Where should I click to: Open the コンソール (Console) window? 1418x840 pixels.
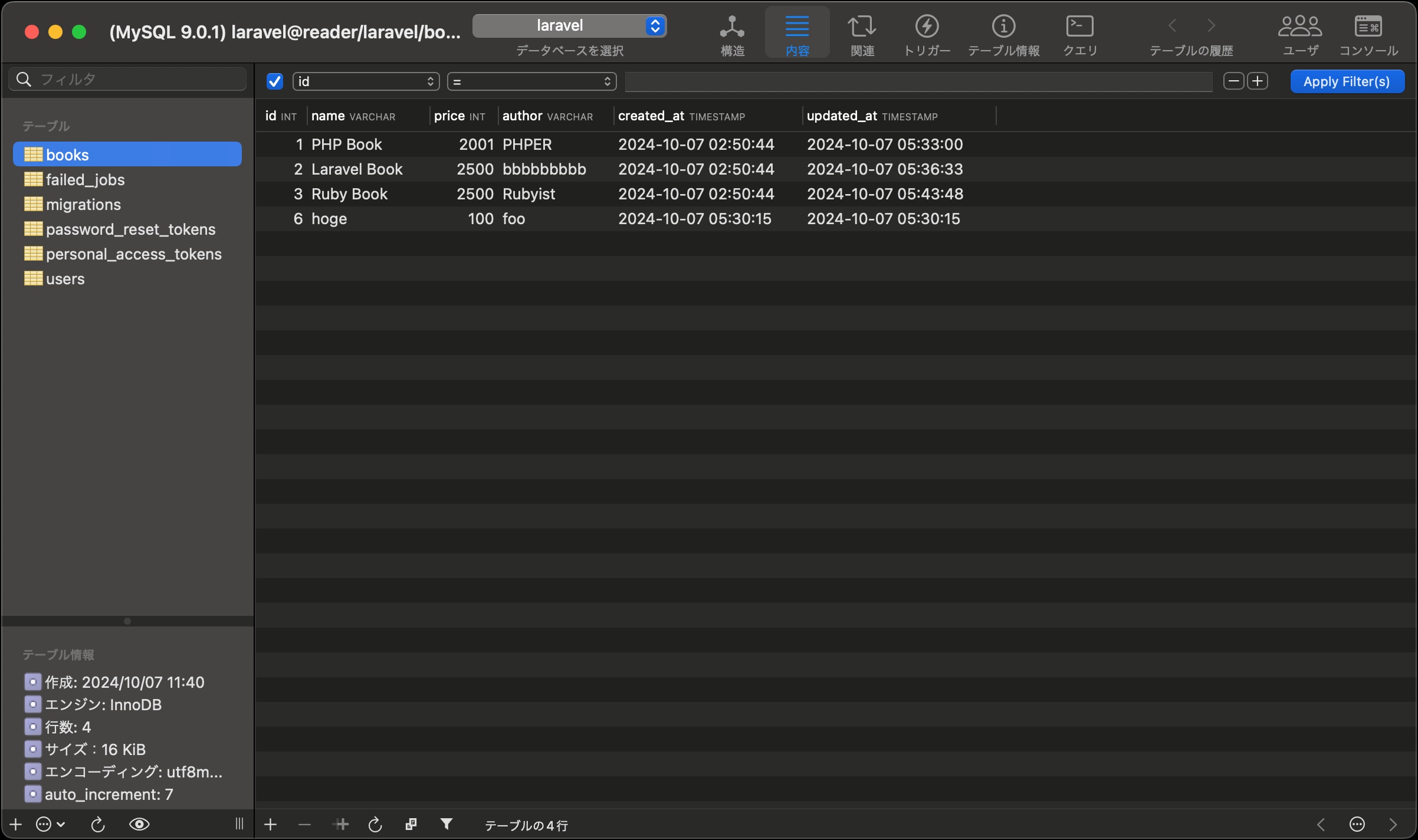(1368, 35)
